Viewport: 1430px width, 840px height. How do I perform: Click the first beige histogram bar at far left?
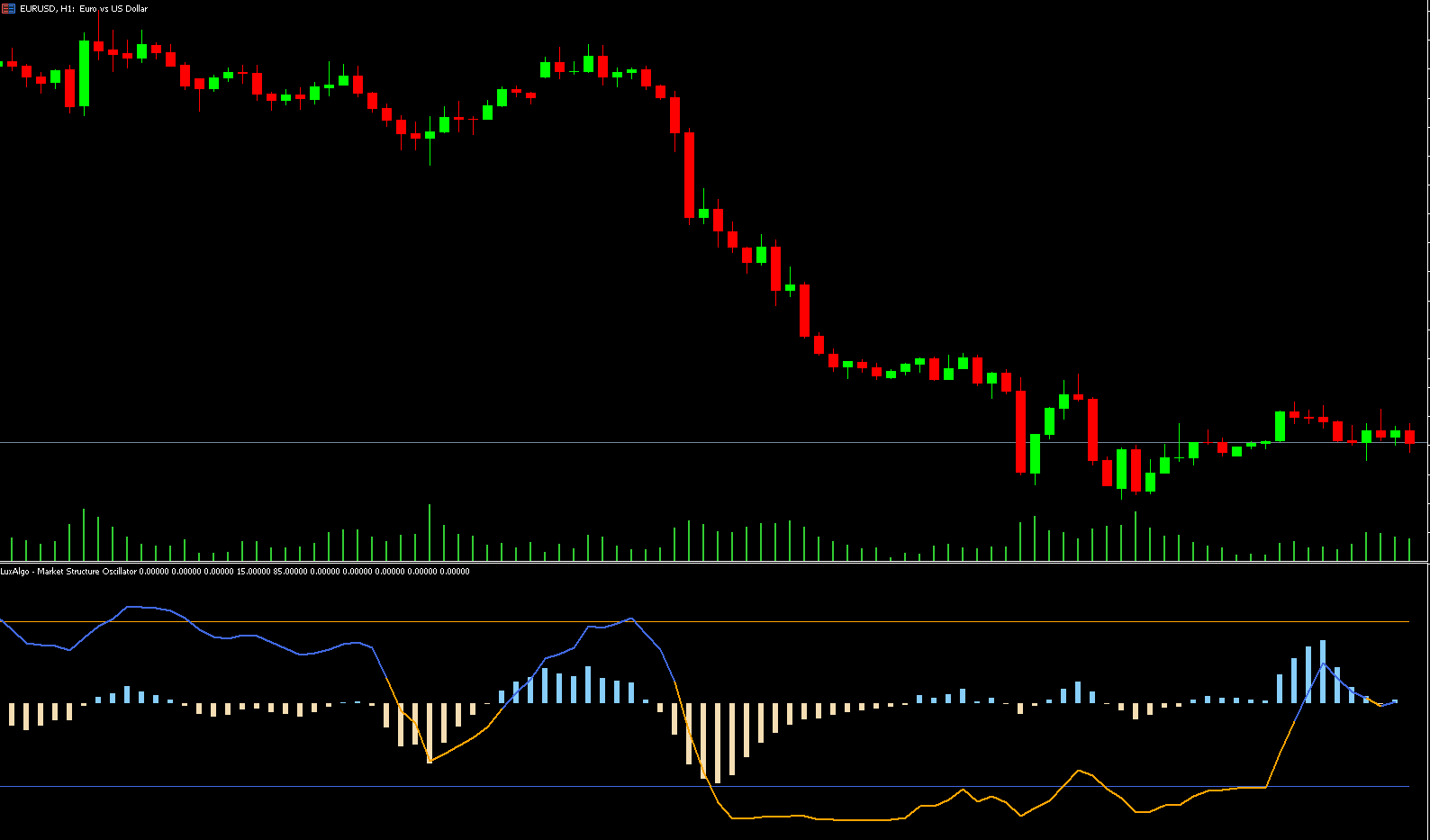pos(12,714)
